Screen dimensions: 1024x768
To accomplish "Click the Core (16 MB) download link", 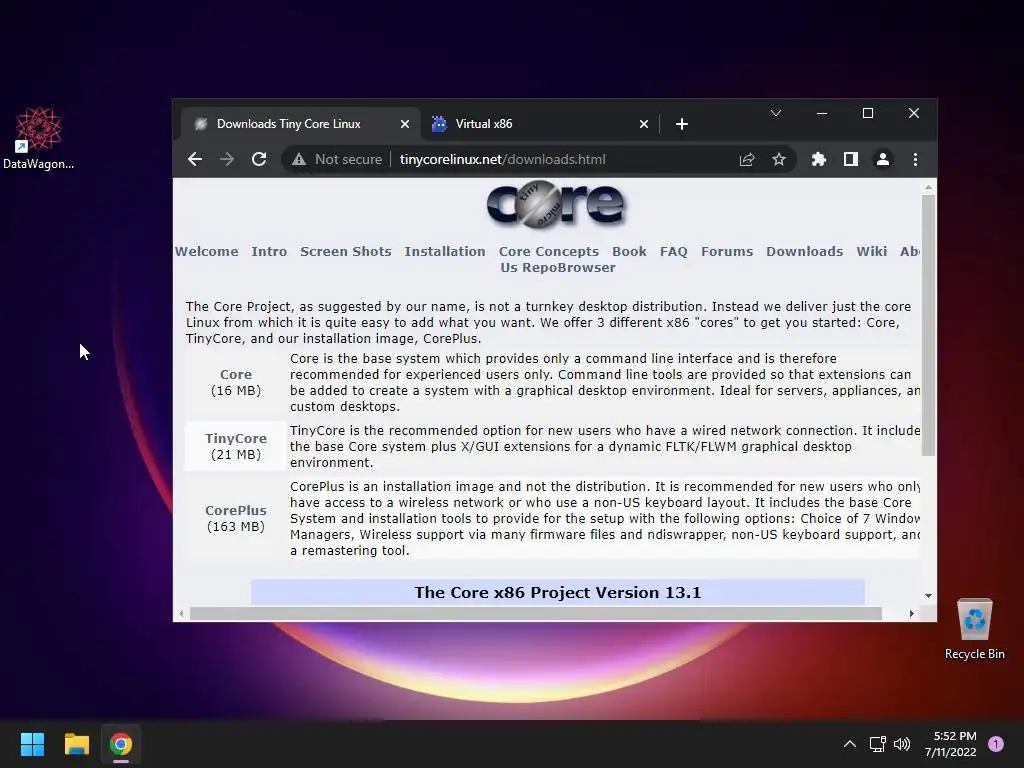I will coord(236,374).
